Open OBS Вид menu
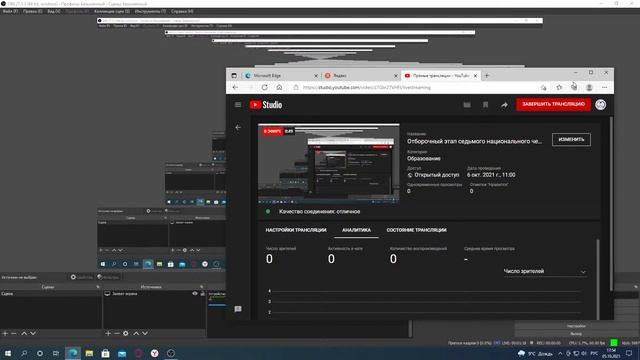 point(53,11)
